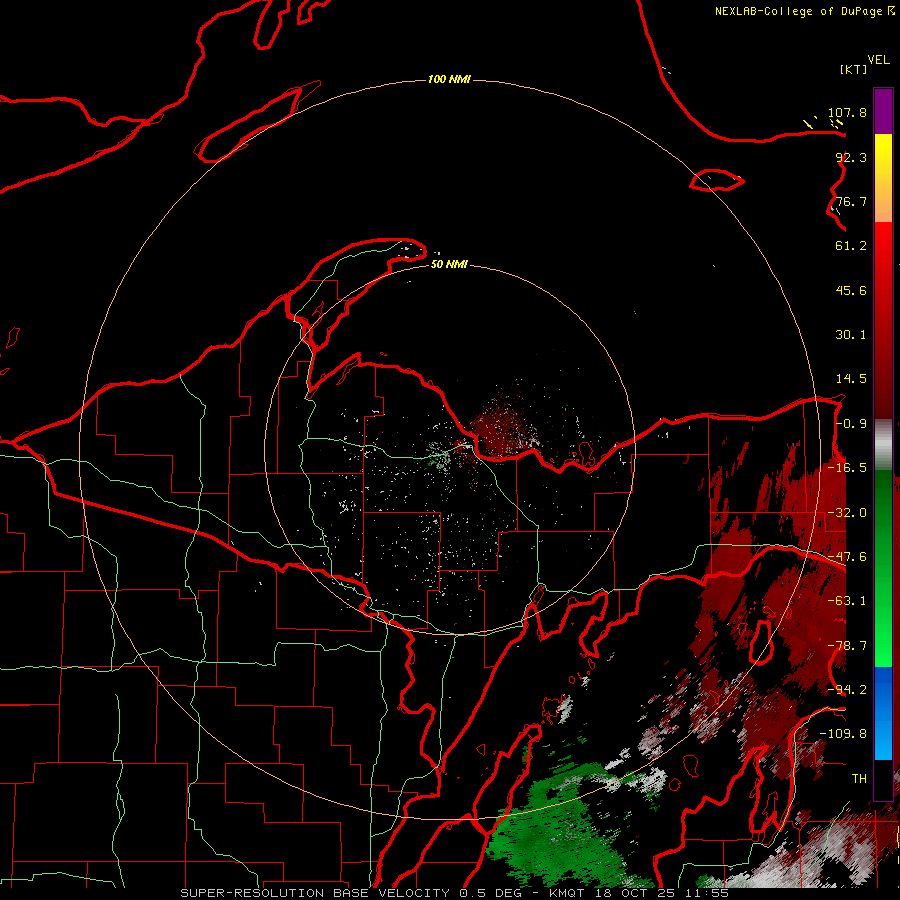Click the -47.6 legend value

[847, 557]
